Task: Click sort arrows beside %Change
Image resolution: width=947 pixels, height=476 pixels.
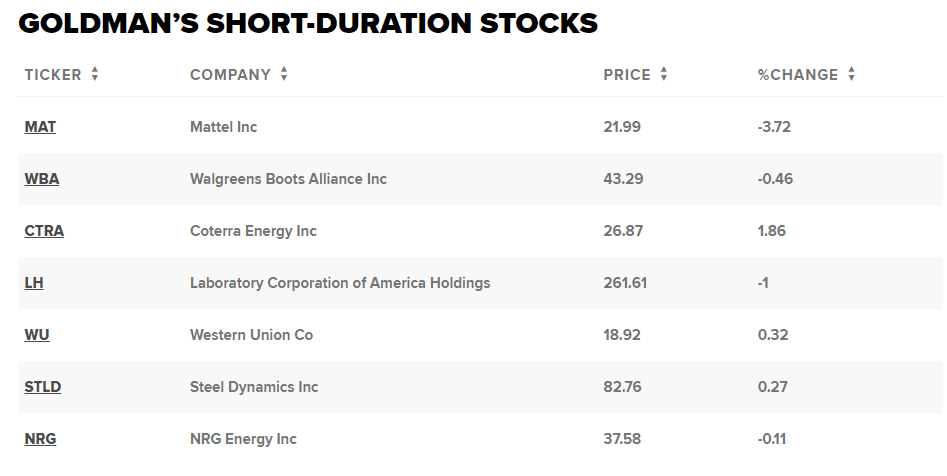Action: coord(851,74)
